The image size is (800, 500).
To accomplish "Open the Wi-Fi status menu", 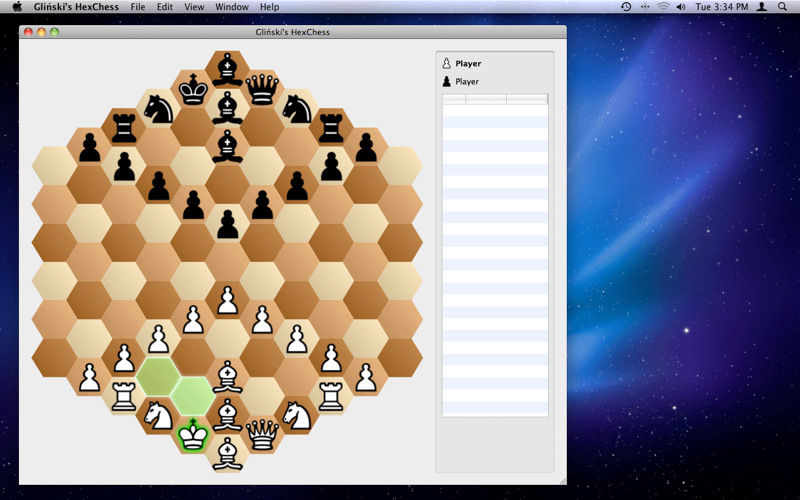I will point(663,7).
